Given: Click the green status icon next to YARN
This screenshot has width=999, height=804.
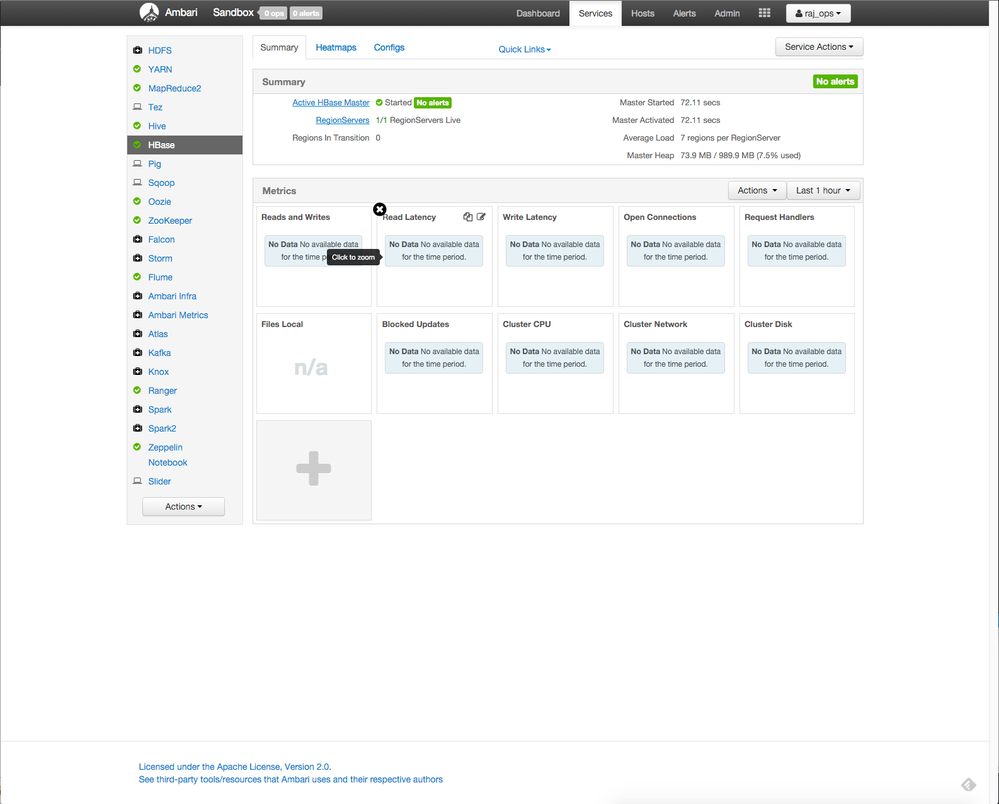Looking at the screenshot, I should pos(137,69).
